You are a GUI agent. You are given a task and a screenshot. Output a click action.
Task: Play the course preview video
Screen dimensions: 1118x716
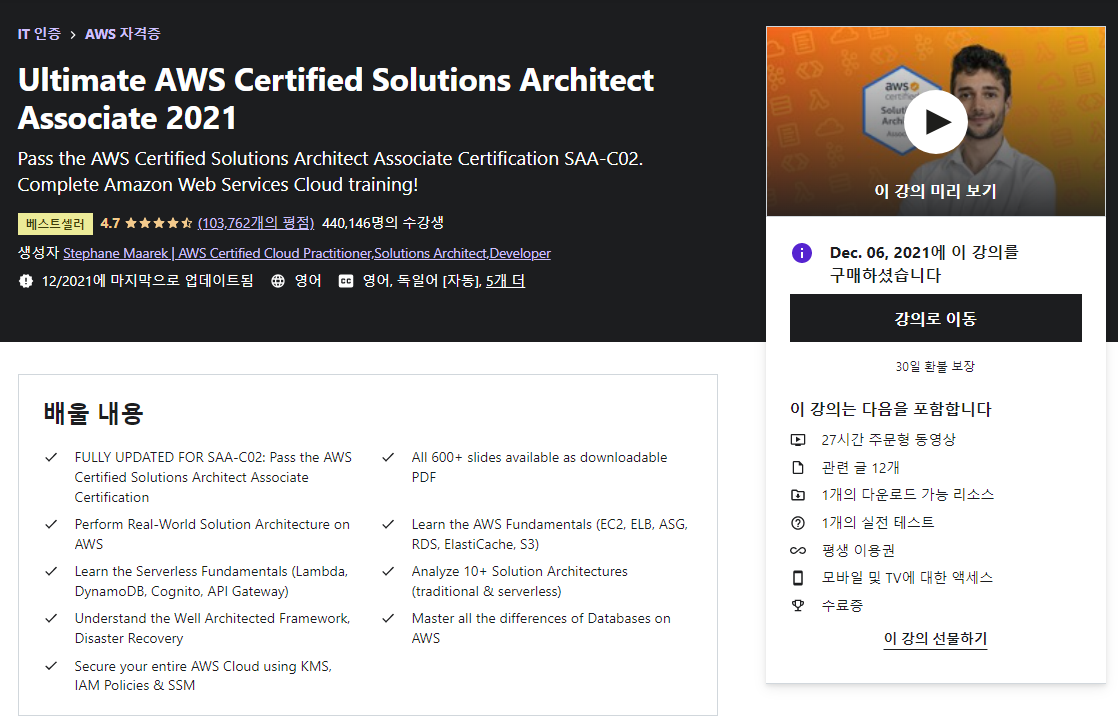click(x=935, y=122)
